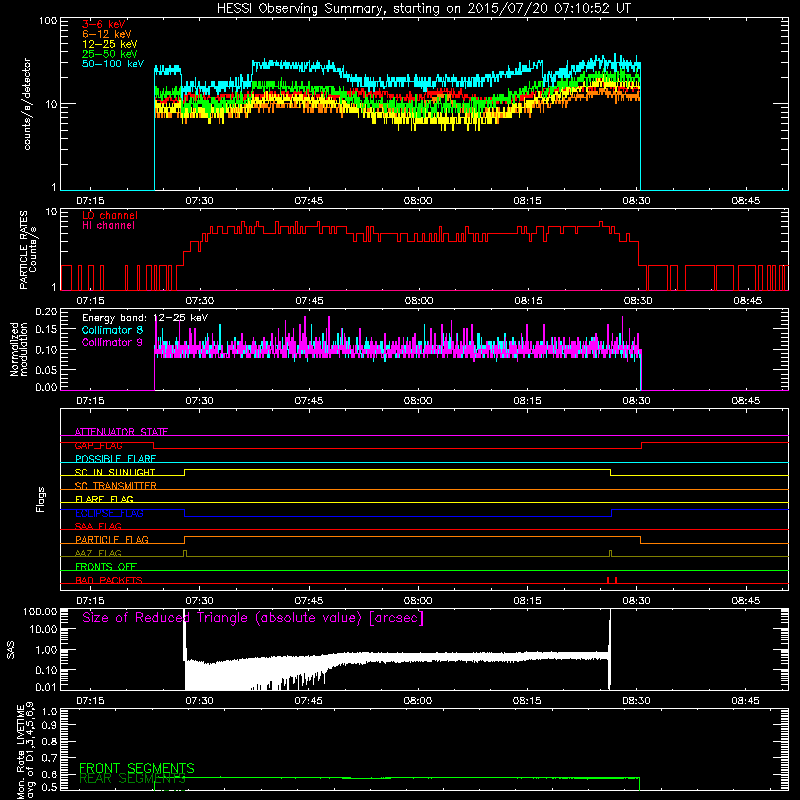This screenshot has height=800, width=800.
Task: Click the LO channel legend label
Action: click(x=110, y=215)
